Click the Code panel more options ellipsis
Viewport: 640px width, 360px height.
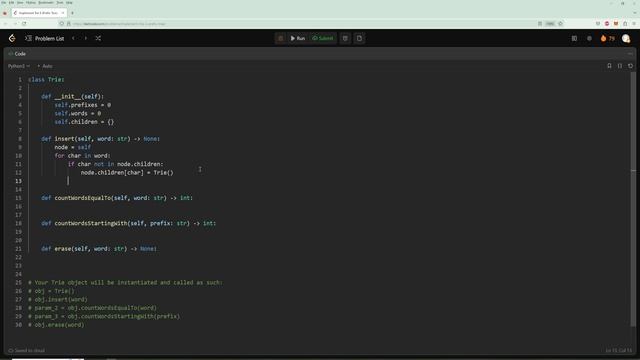coord(630,53)
